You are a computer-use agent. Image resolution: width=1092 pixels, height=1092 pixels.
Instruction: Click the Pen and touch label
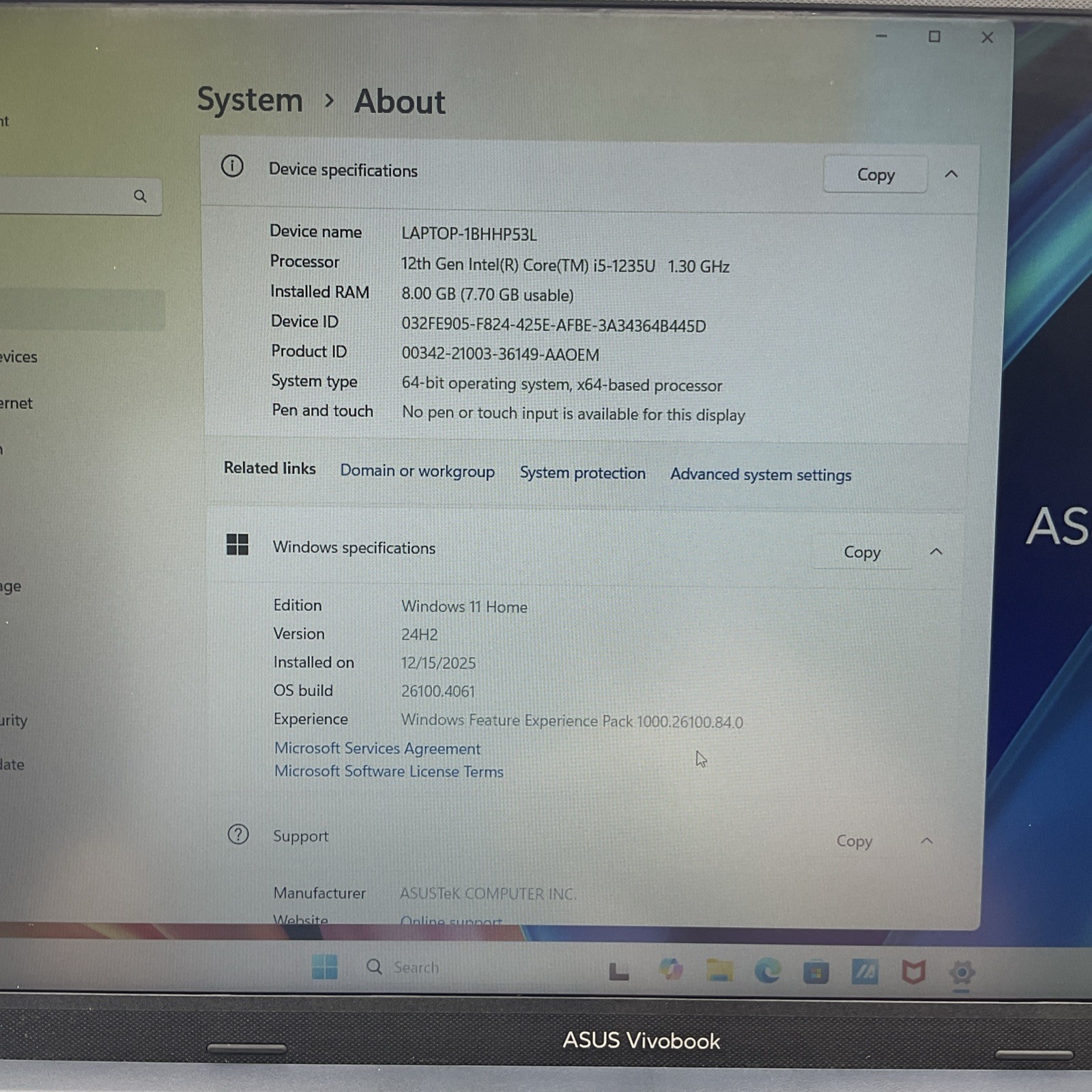pyautogui.click(x=322, y=410)
